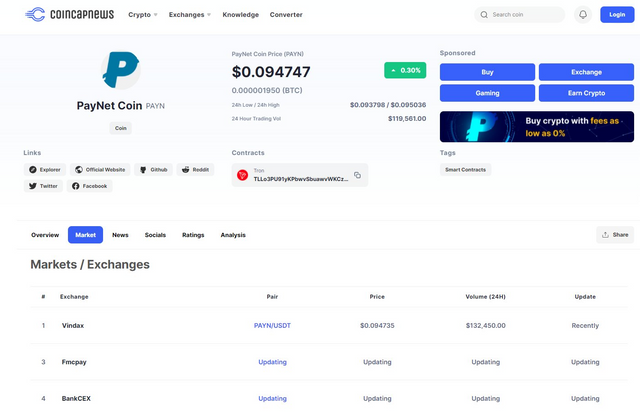Click the Fmcpay exchange name

(74, 362)
